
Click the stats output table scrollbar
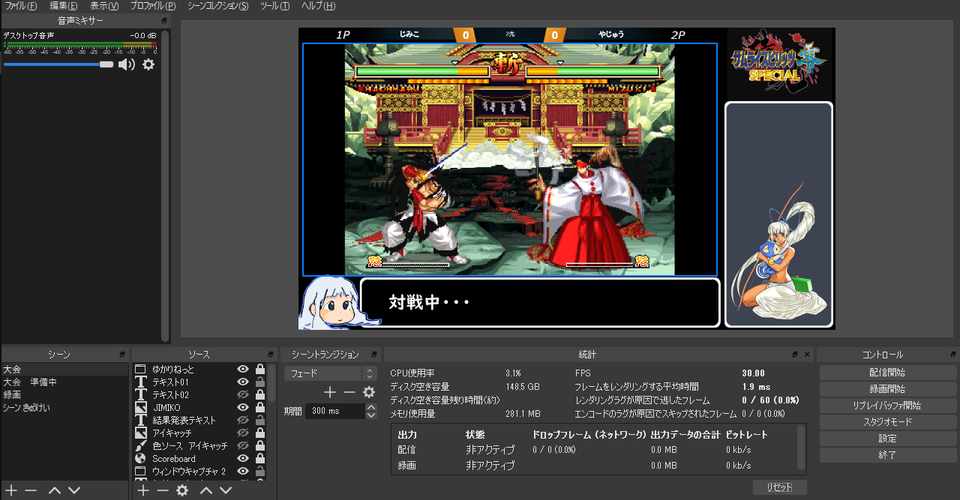click(800, 449)
